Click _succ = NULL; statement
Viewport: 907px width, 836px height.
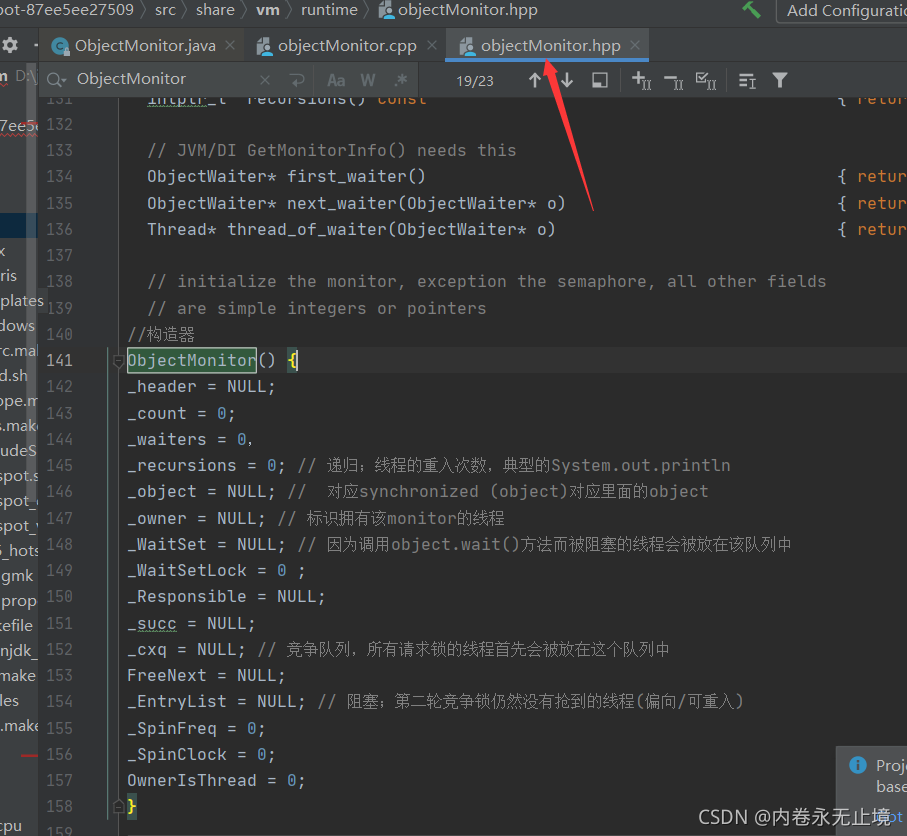pyautogui.click(x=191, y=623)
